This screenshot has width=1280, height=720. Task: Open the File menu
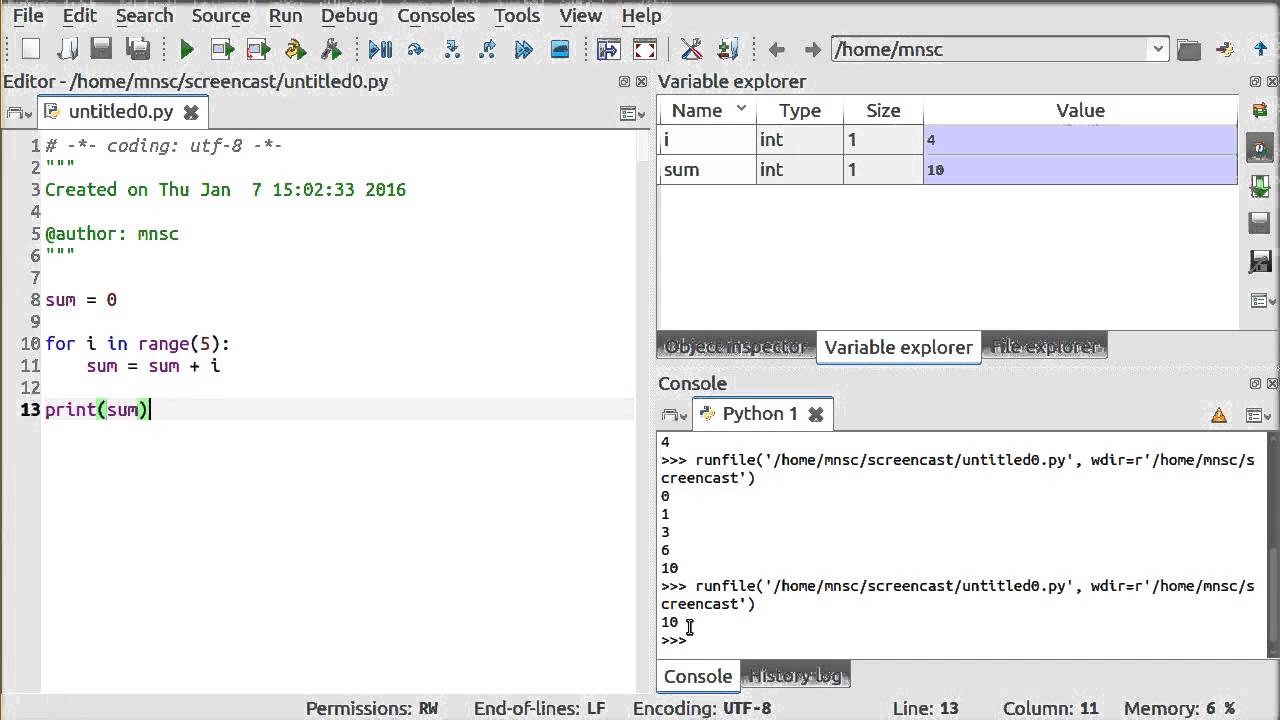point(28,15)
